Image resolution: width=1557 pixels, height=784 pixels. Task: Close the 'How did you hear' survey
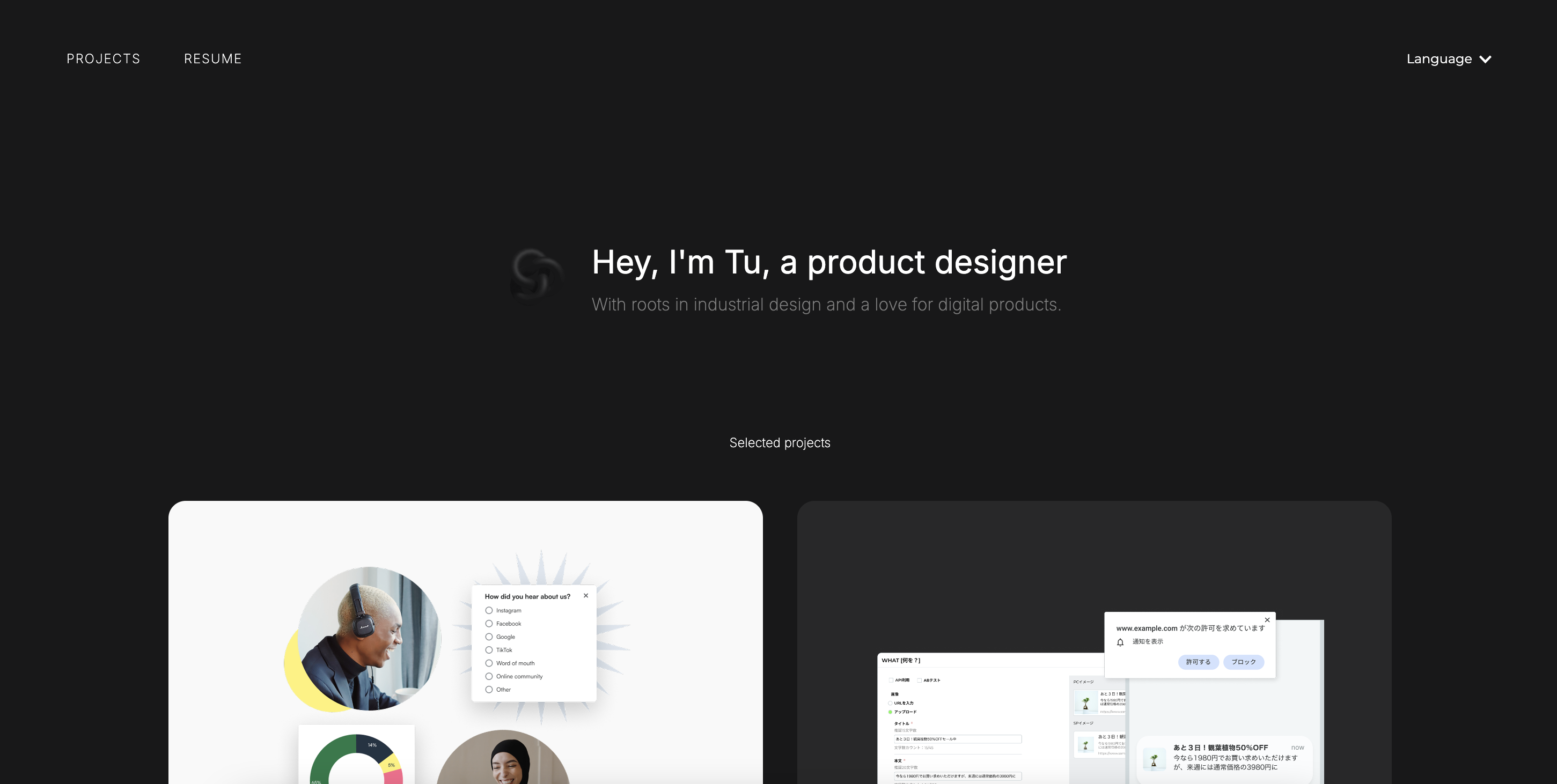[586, 596]
